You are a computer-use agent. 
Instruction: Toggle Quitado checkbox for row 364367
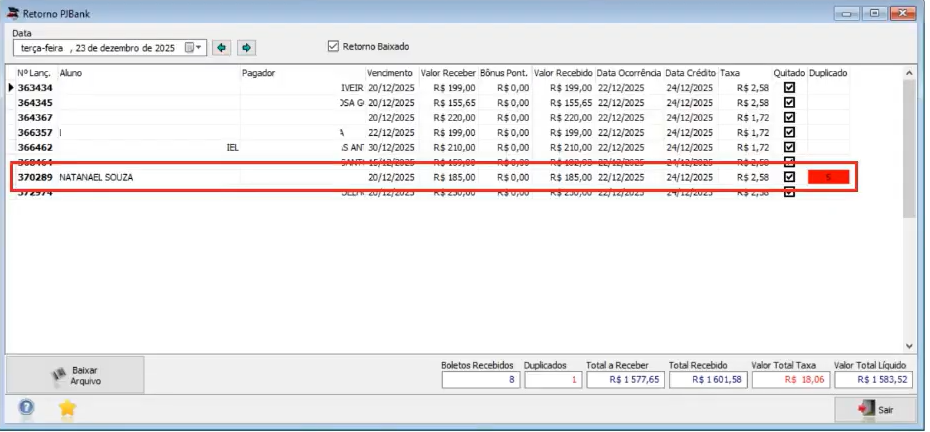tap(789, 117)
